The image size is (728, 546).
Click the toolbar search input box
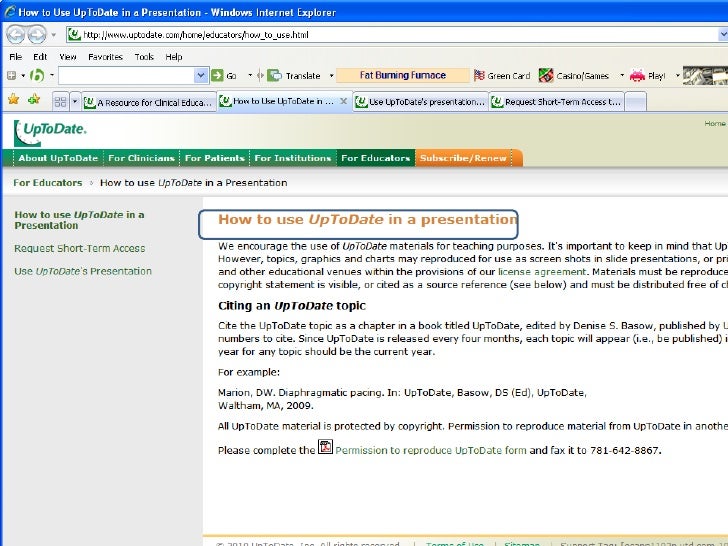126,75
